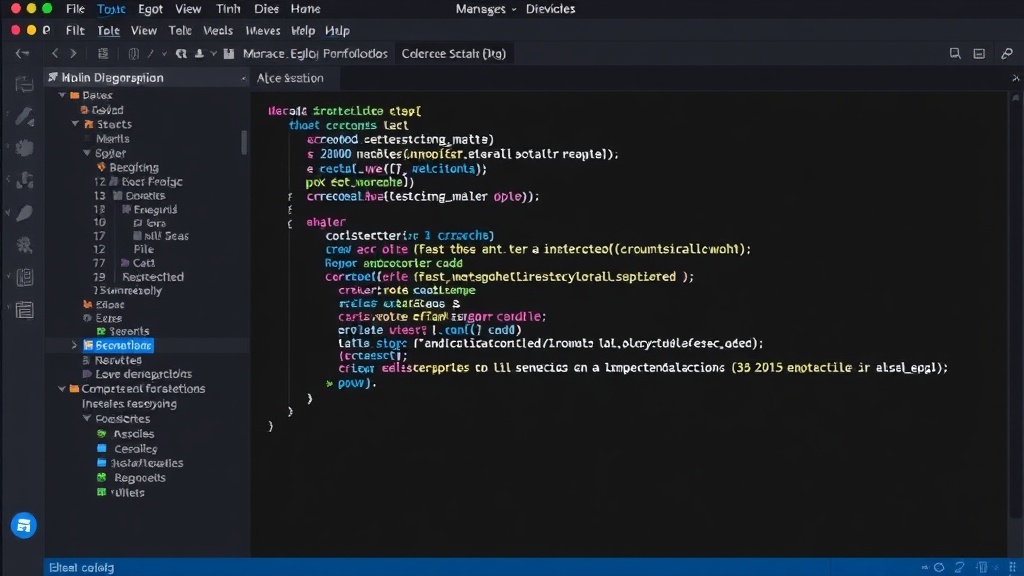The image size is (1024, 576).
Task: Click the Elteal colelg status bar item
Action: click(82, 568)
